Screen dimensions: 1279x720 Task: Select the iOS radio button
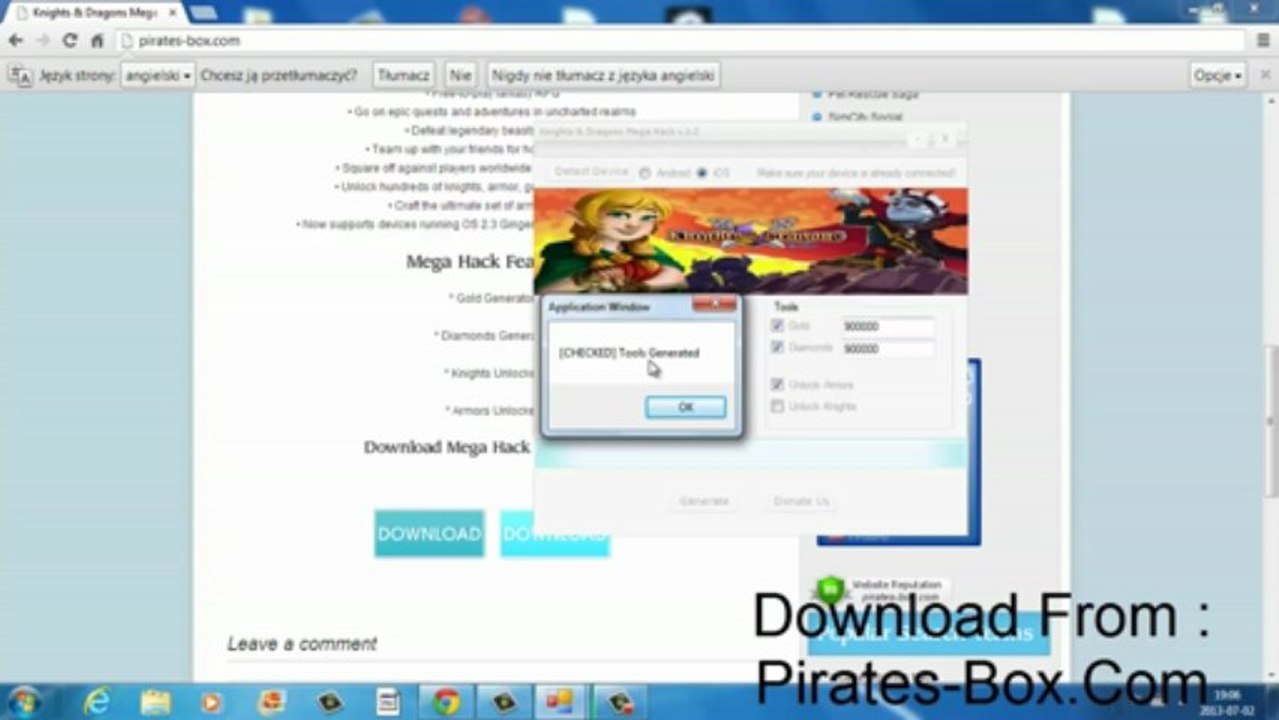point(702,173)
